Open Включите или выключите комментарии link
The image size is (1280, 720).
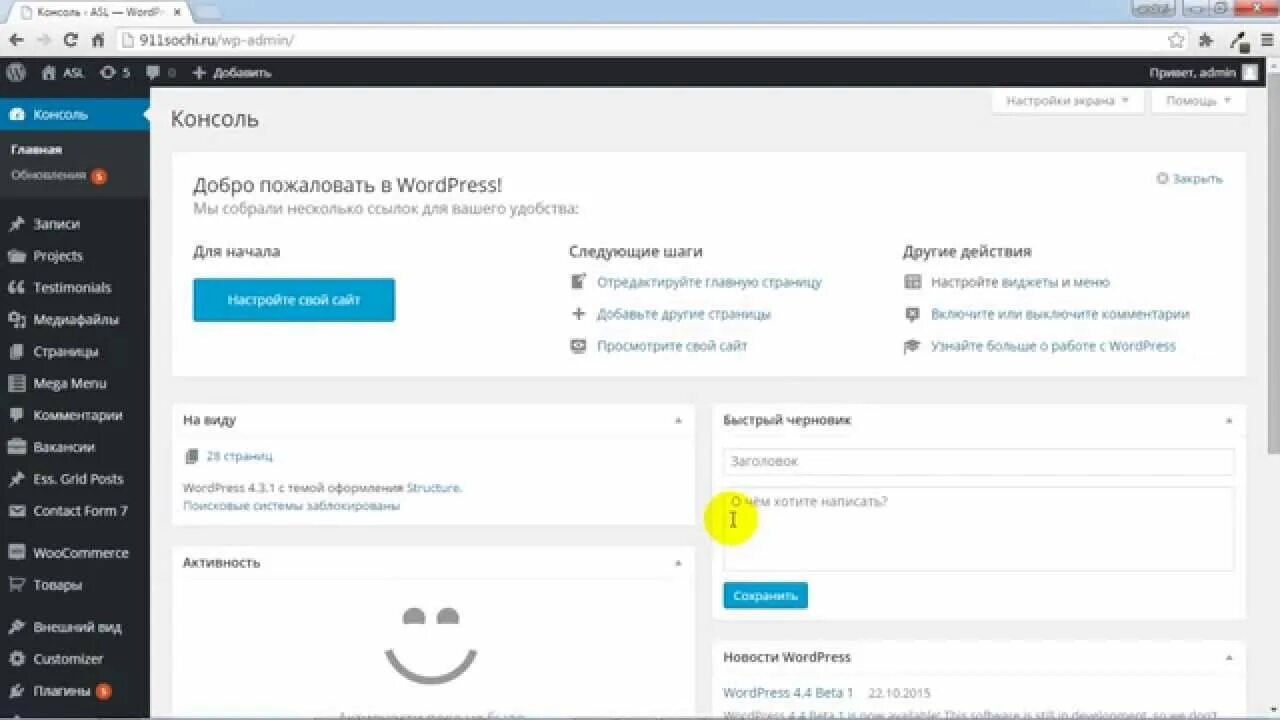1060,314
